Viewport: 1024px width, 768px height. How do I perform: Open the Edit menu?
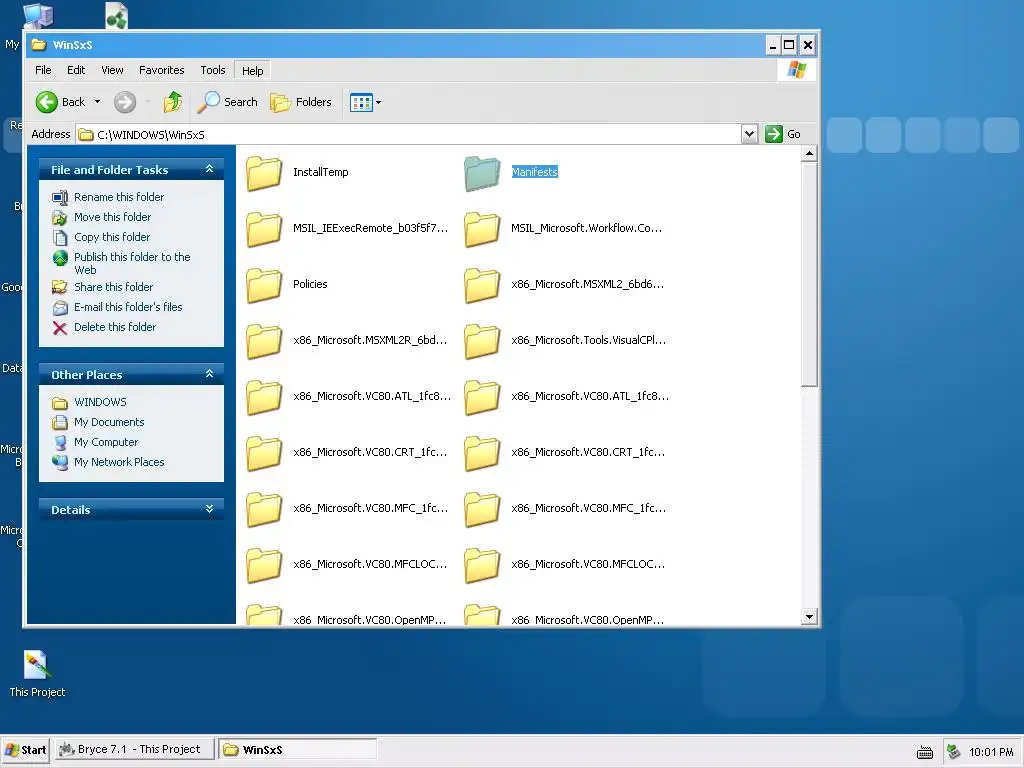pyautogui.click(x=76, y=70)
